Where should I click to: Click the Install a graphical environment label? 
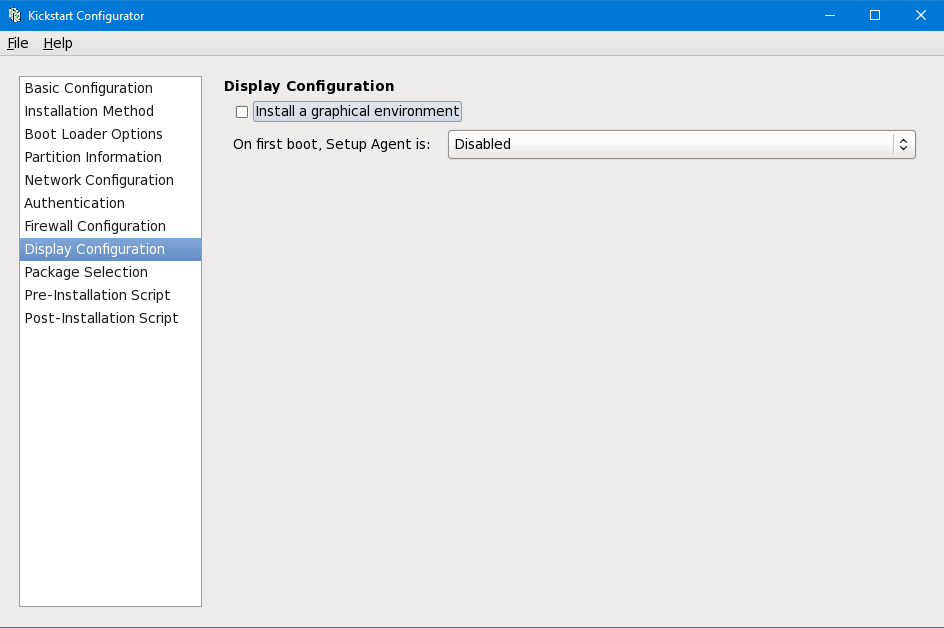coord(357,111)
